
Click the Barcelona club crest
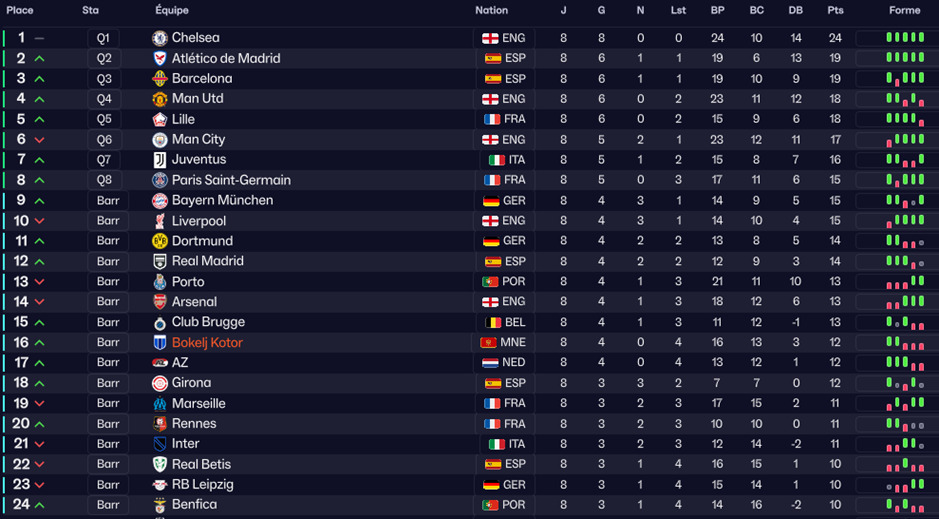(160, 79)
